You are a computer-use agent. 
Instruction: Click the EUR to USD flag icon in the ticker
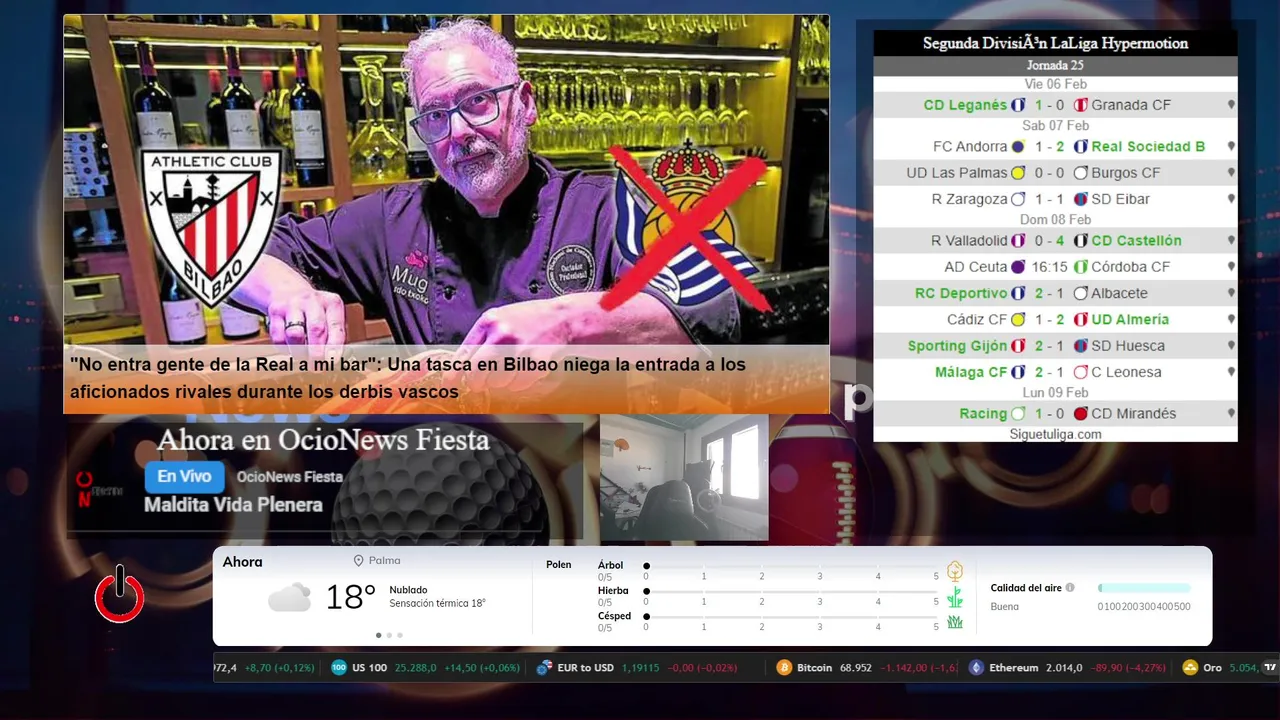544,668
